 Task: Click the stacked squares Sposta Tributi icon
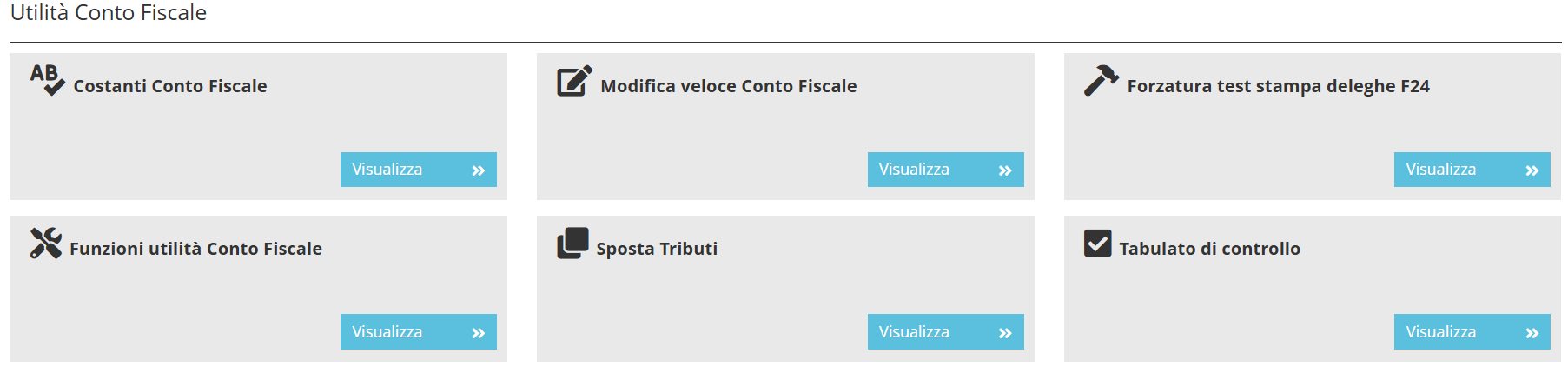pyautogui.click(x=572, y=244)
